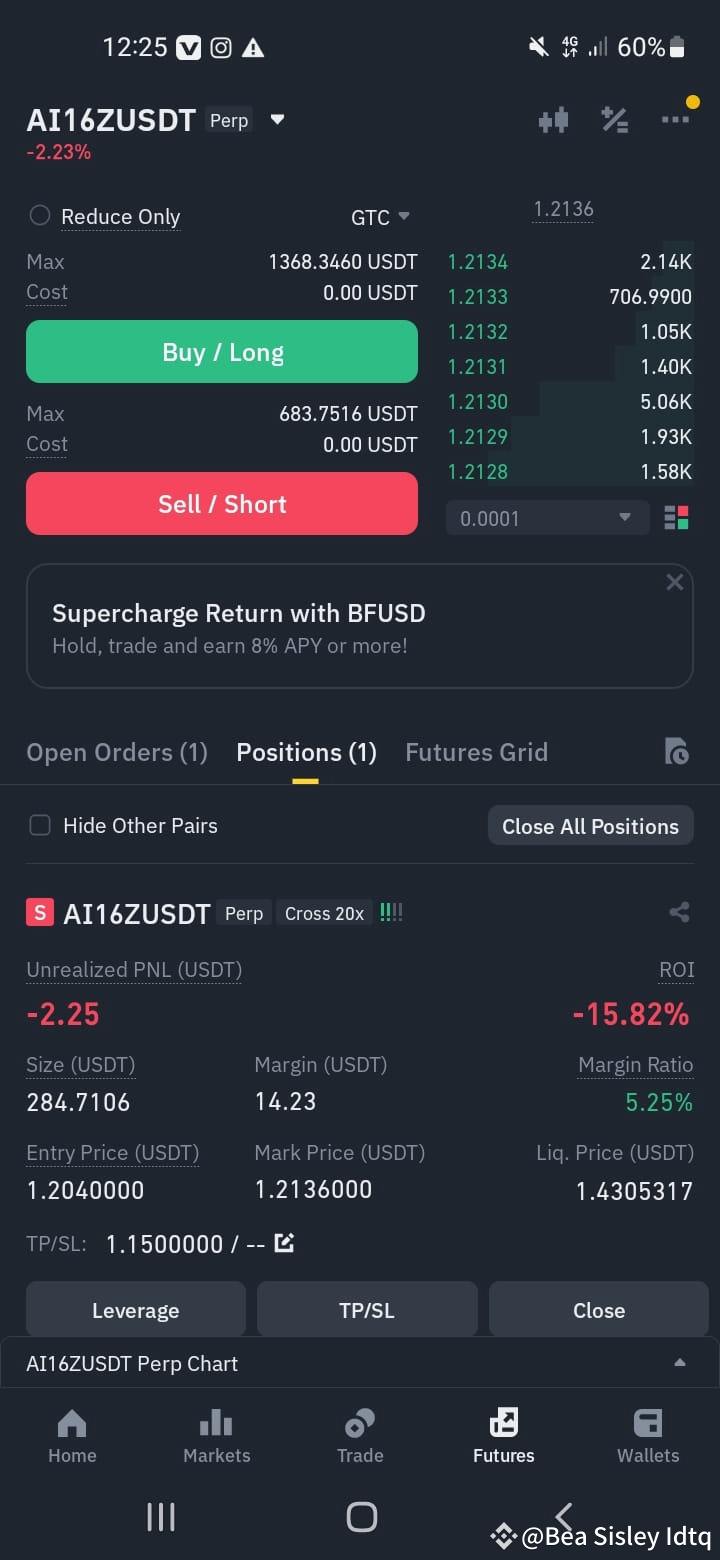Expand the AI16ZUSDT Perp Chart panel

coord(360,1363)
